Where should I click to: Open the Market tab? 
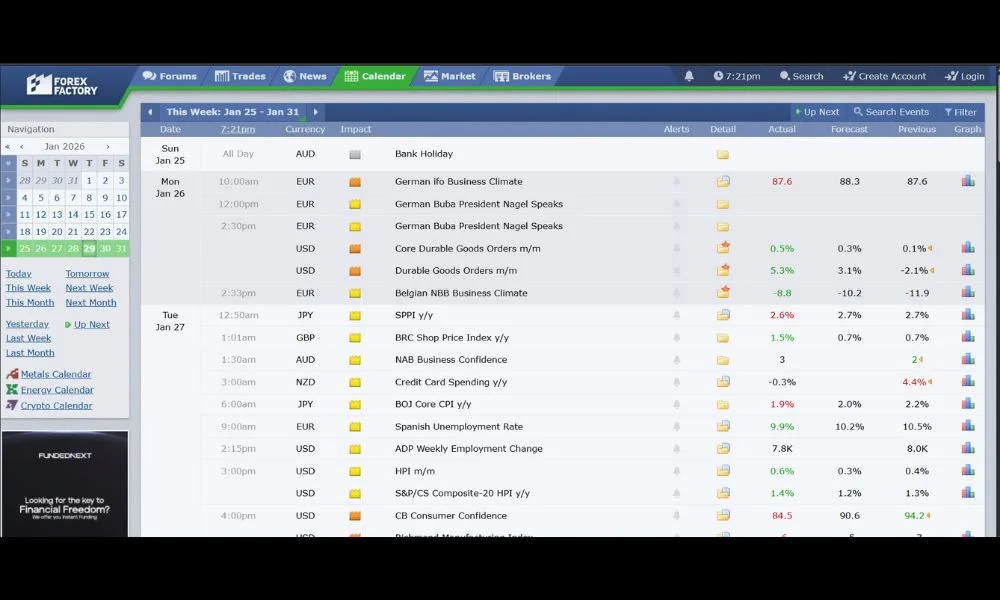click(x=449, y=76)
